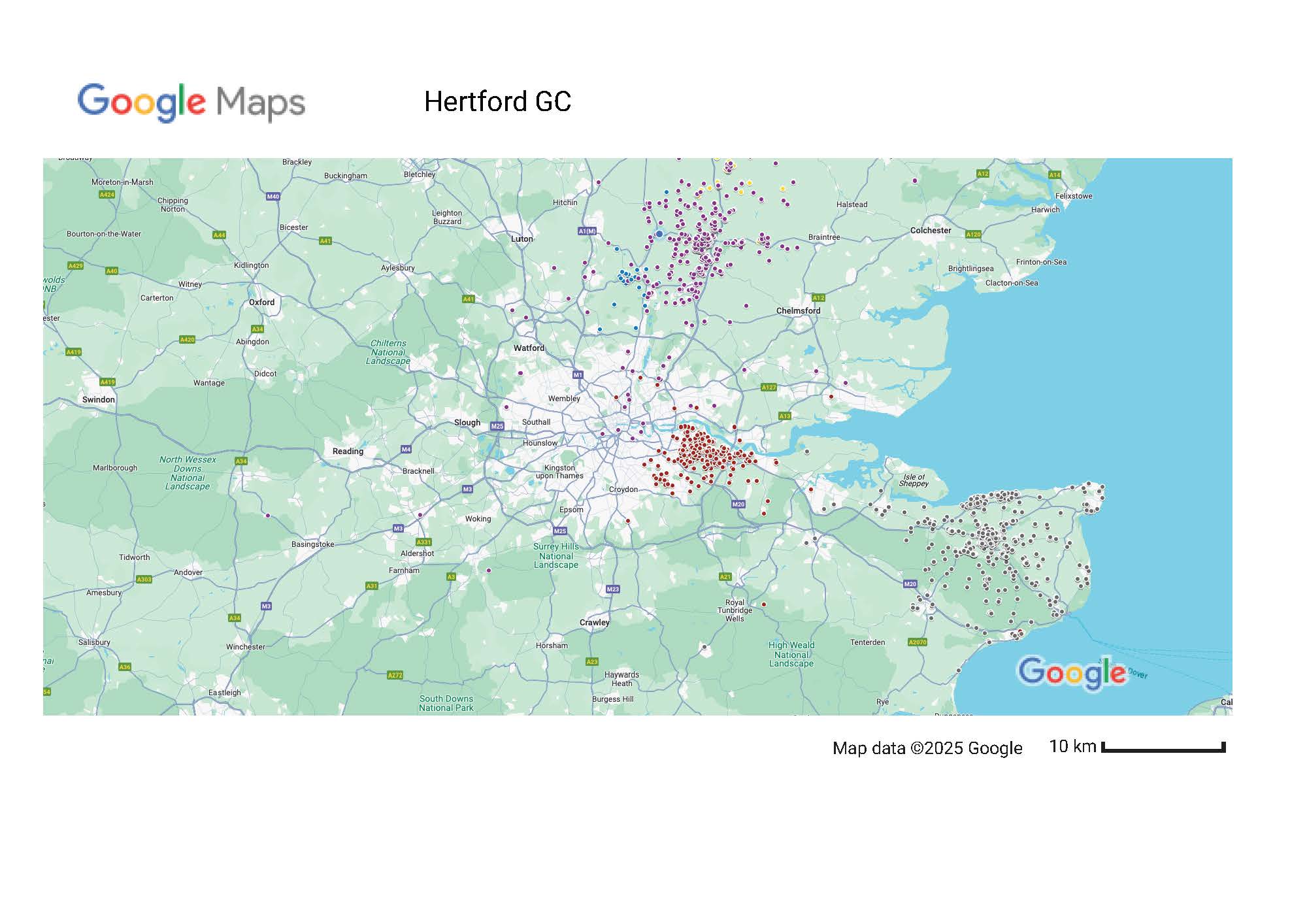Click the Chelmsford city label
Image resolution: width=1307 pixels, height=924 pixels.
[x=798, y=310]
